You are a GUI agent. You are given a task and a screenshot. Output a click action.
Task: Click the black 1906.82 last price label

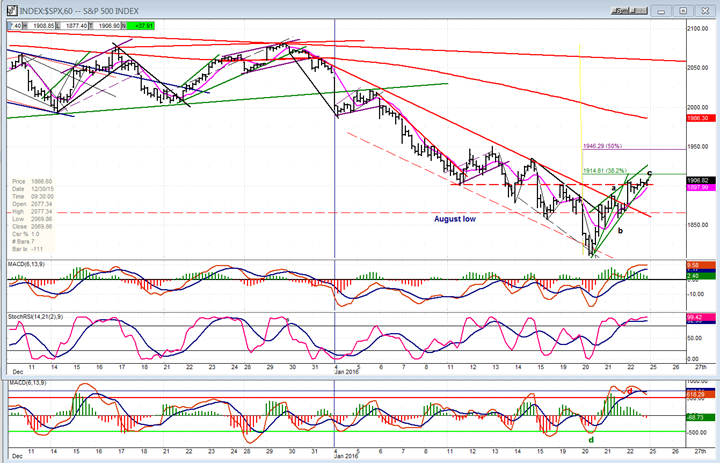(x=697, y=180)
